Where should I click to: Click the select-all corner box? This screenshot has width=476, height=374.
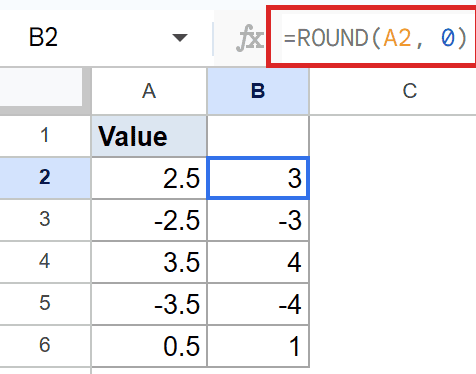45,91
